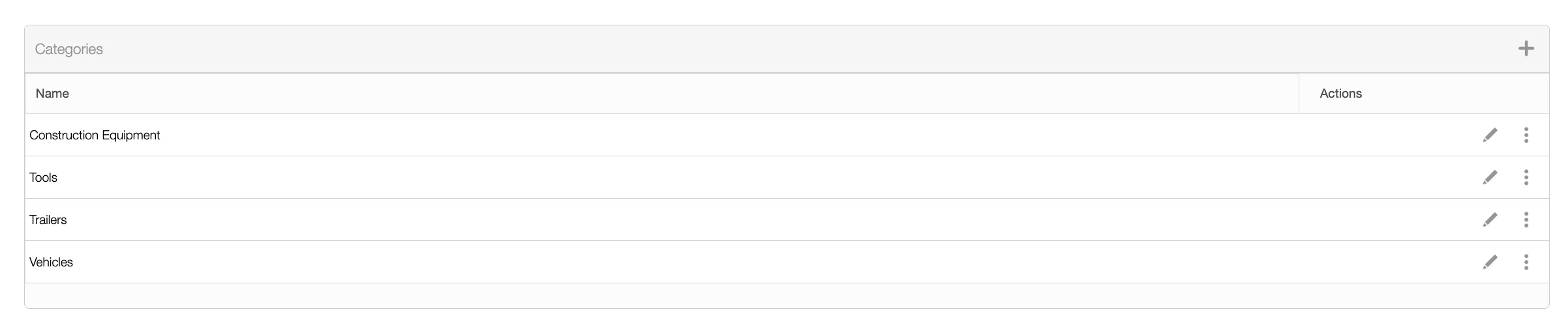Image resolution: width=1568 pixels, height=327 pixels.
Task: Click the Tools category name
Action: [x=44, y=177]
